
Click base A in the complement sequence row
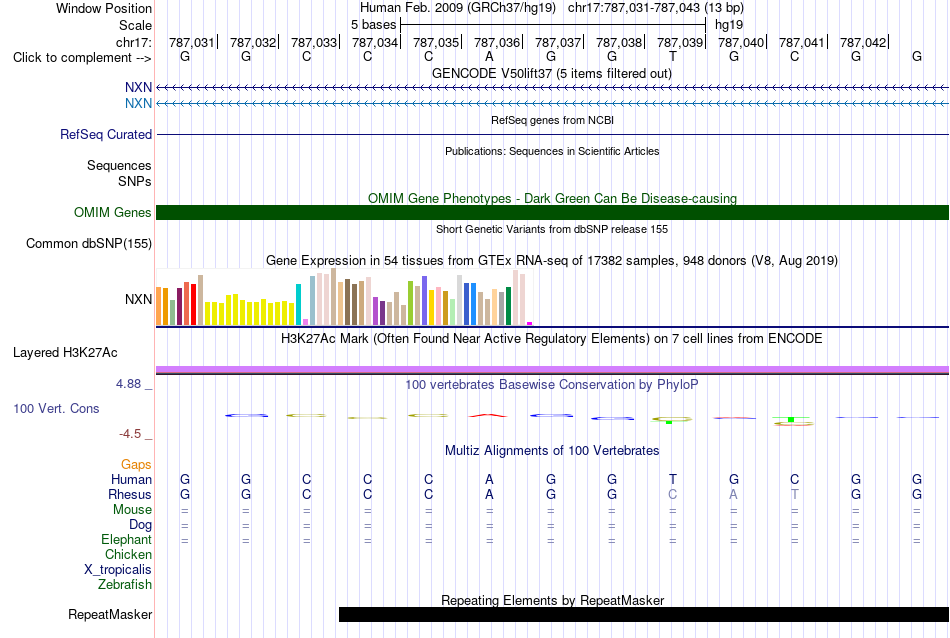490,56
